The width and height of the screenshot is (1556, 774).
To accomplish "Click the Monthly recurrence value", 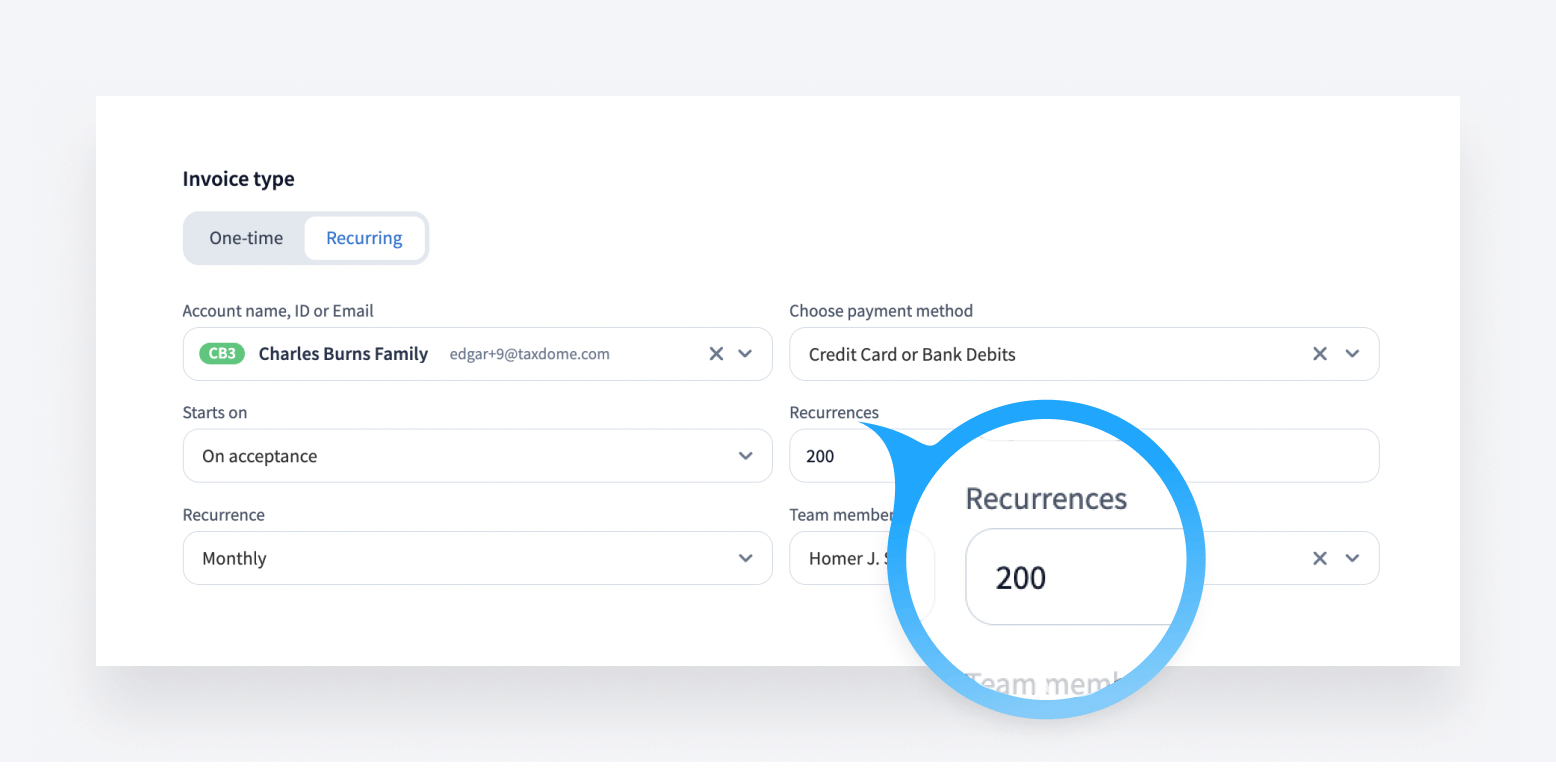I will coord(234,558).
